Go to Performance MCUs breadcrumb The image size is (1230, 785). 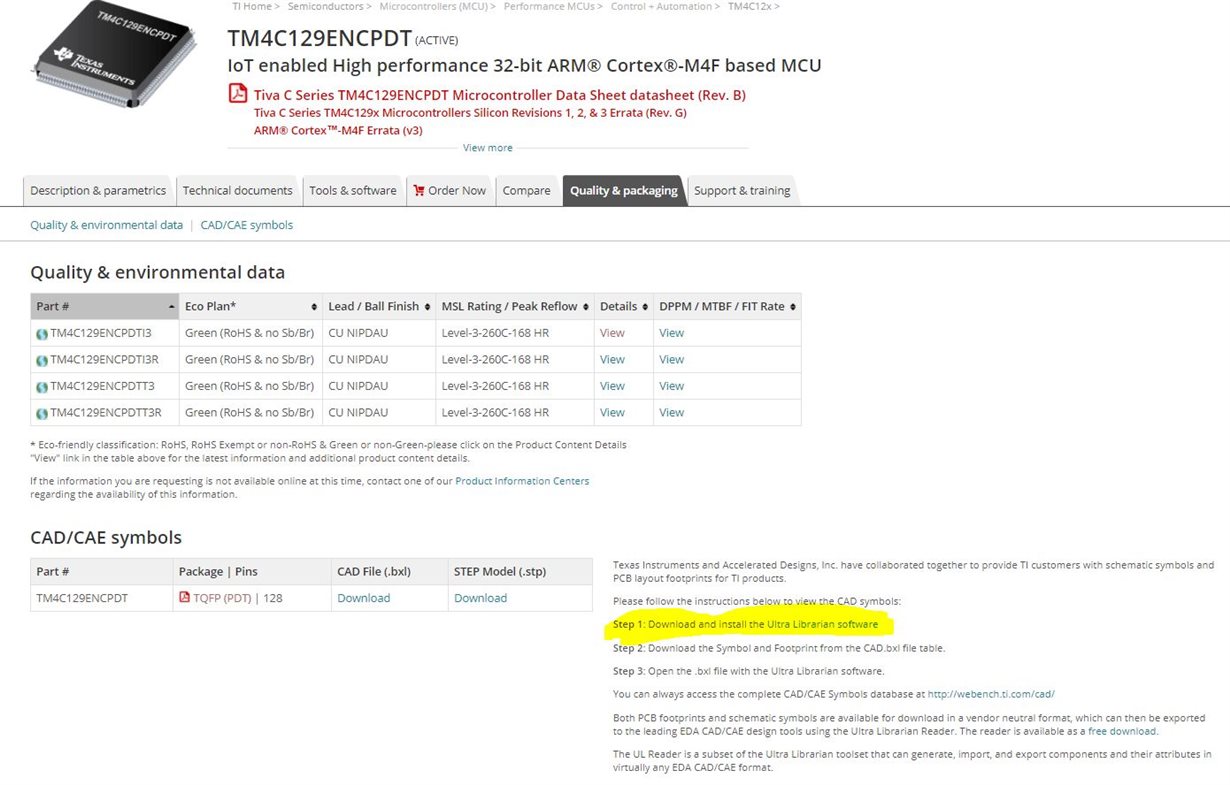coord(550,6)
